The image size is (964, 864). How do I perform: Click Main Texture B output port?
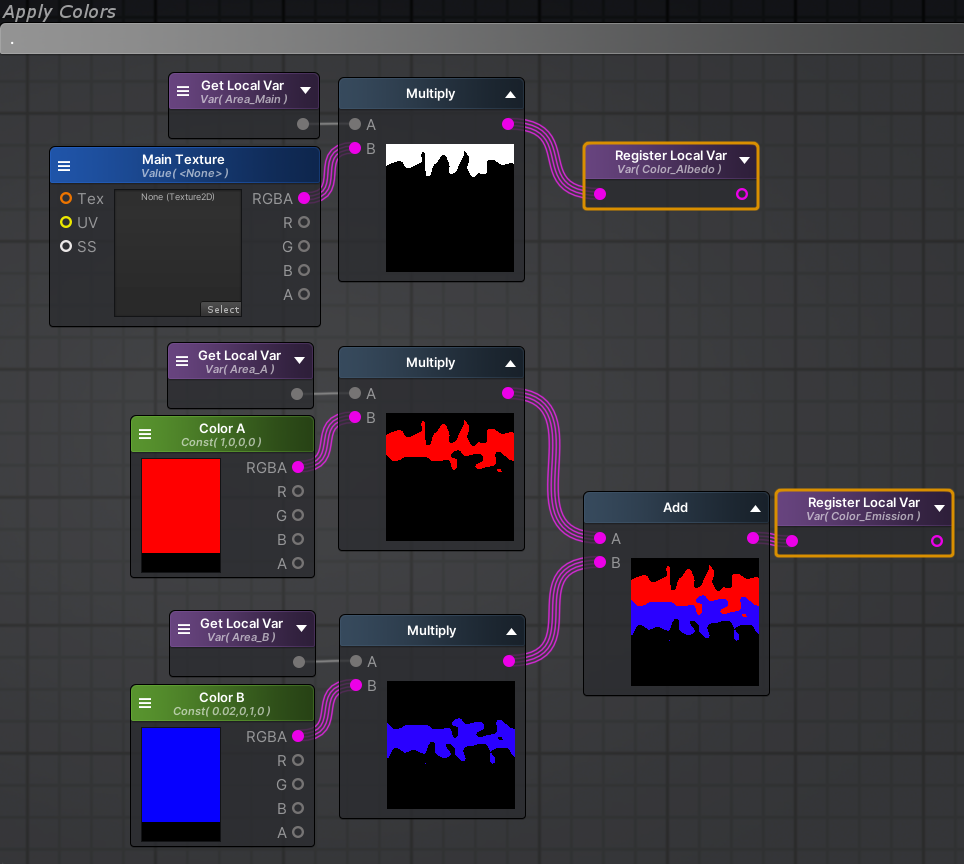[x=304, y=270]
